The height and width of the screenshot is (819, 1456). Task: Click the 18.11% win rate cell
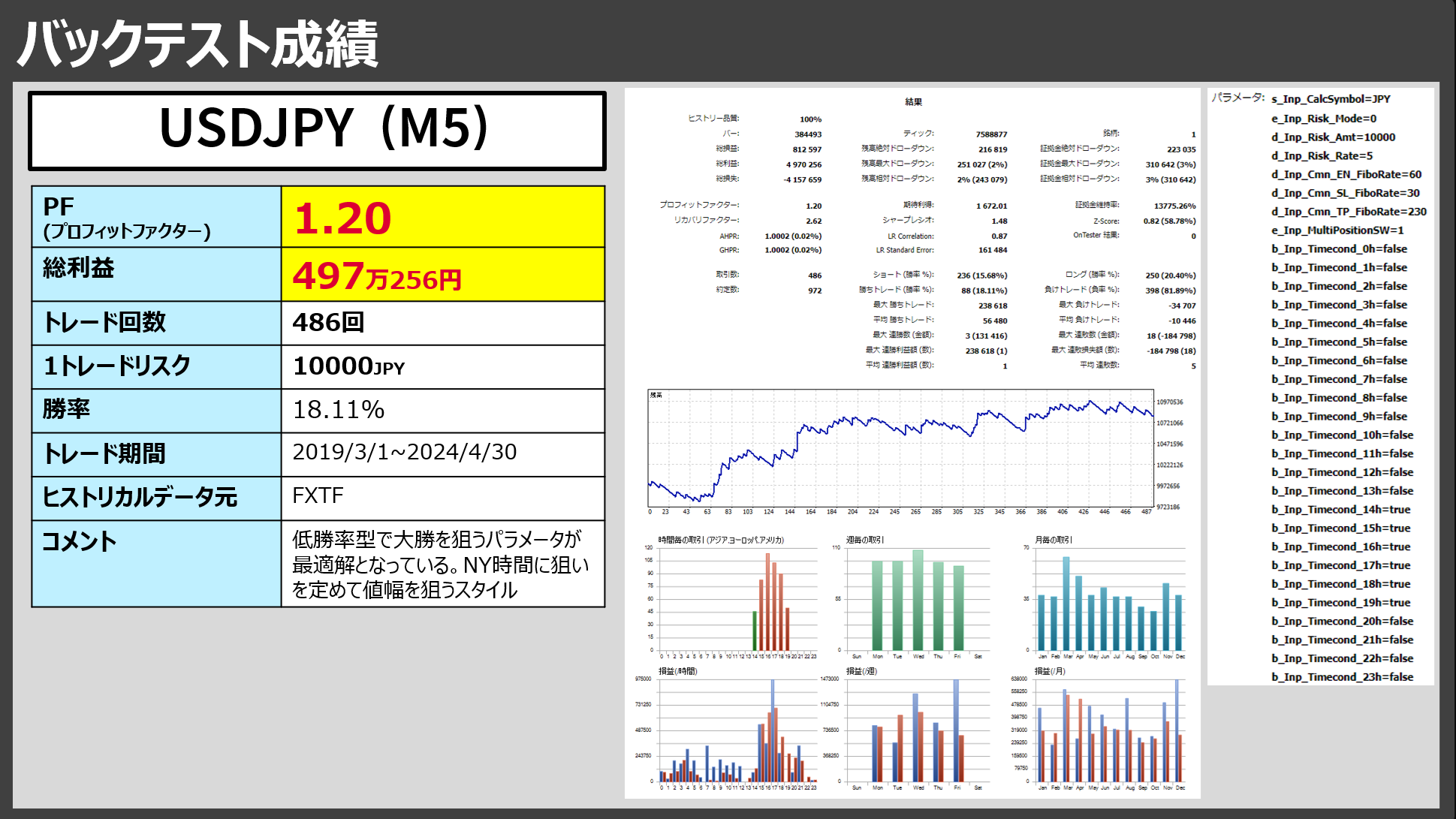point(442,410)
